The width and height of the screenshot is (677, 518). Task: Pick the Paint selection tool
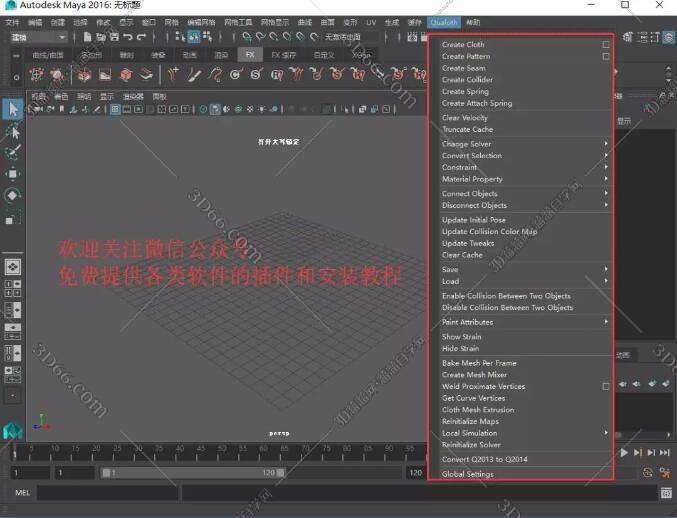click(x=13, y=153)
